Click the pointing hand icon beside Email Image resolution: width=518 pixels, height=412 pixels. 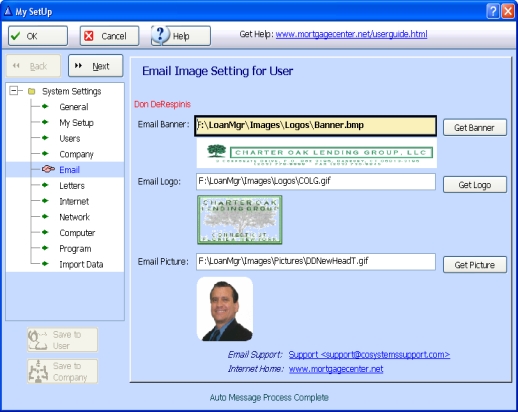click(x=48, y=169)
